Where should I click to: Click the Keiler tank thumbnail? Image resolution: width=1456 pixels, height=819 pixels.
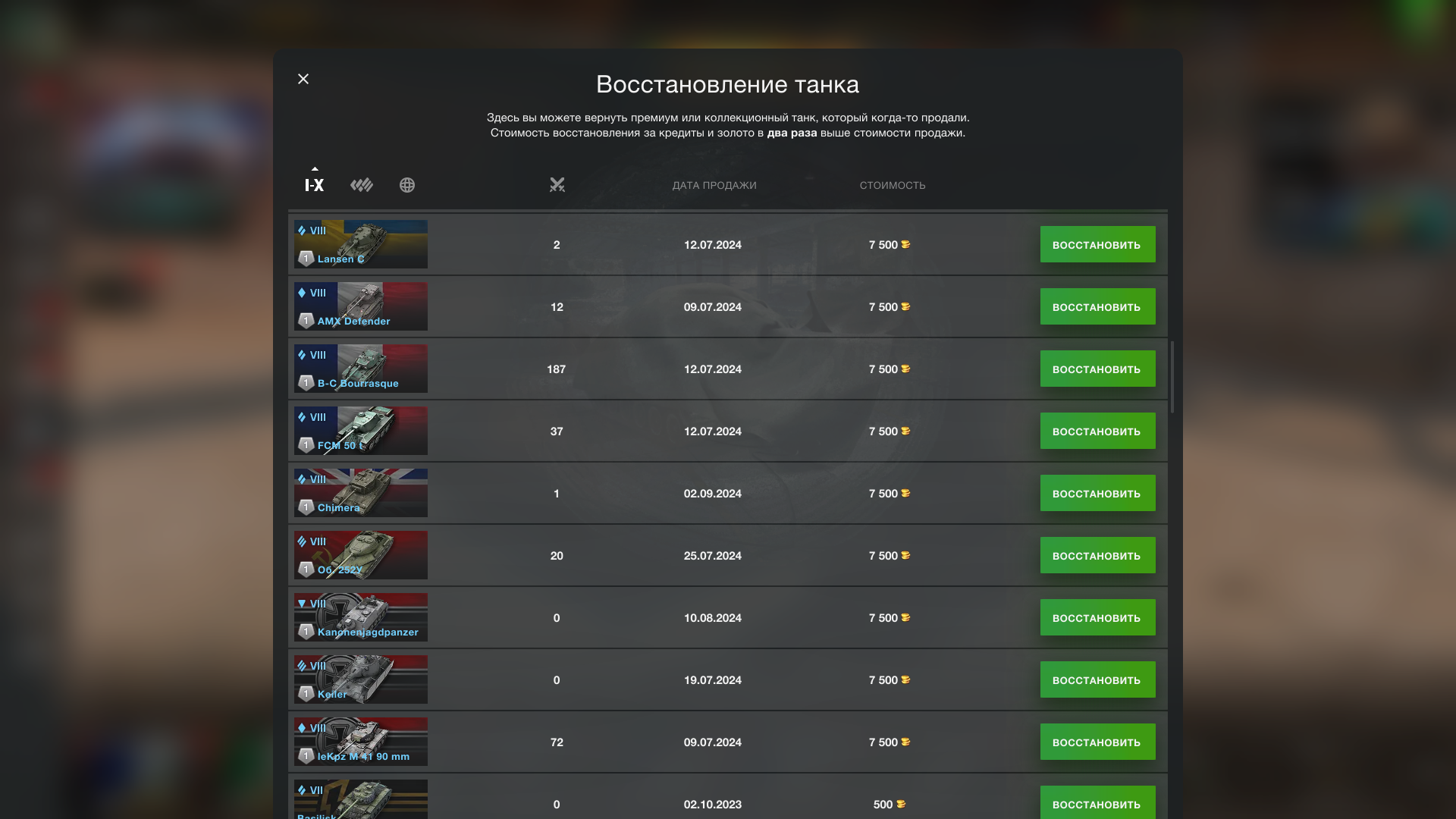361,679
